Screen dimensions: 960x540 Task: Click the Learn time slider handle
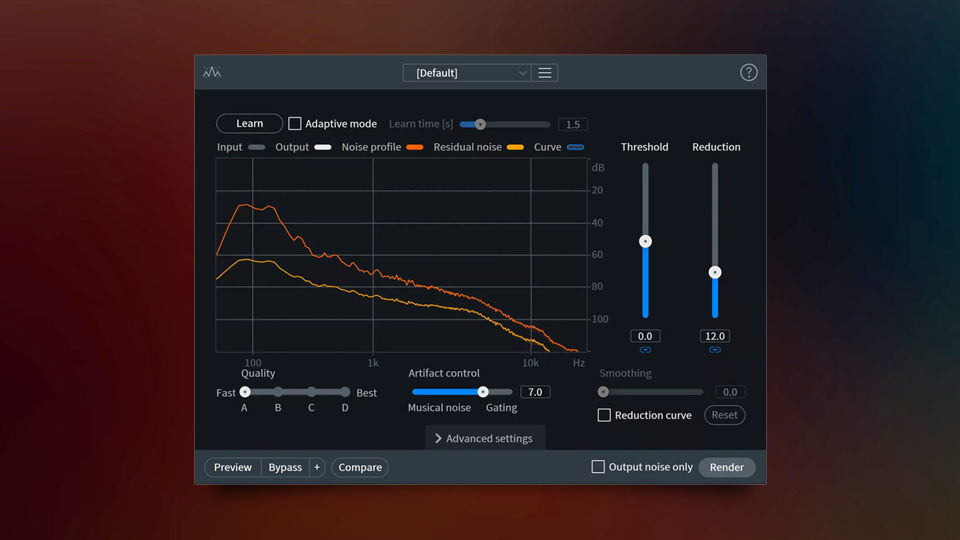point(481,124)
